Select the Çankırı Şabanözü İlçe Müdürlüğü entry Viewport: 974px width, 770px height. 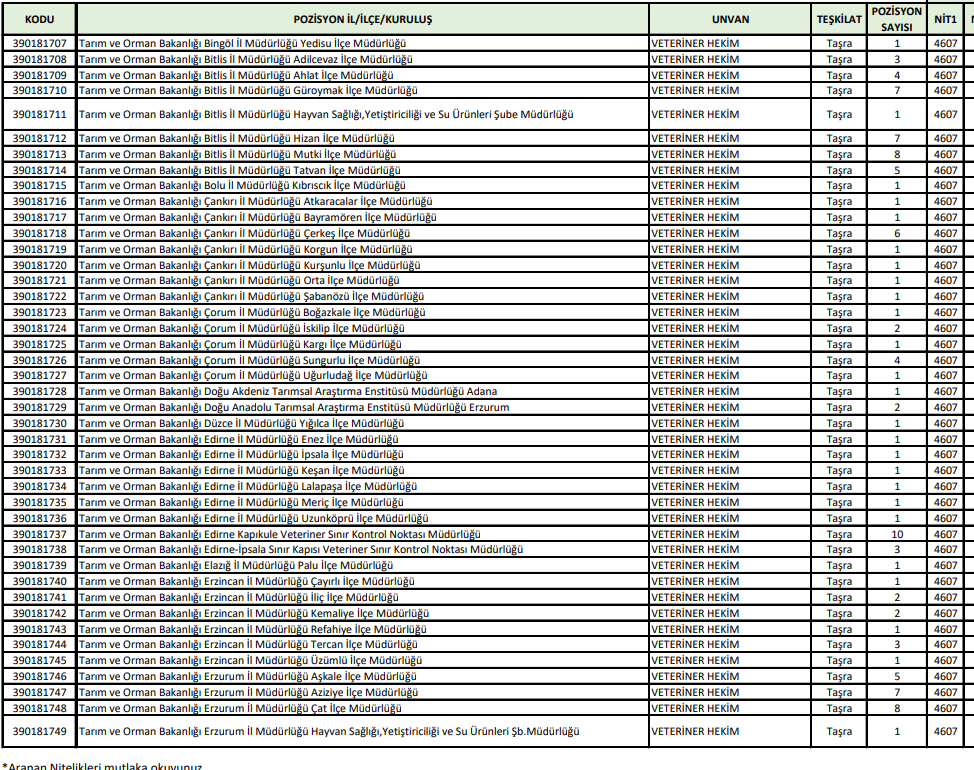tap(252, 297)
